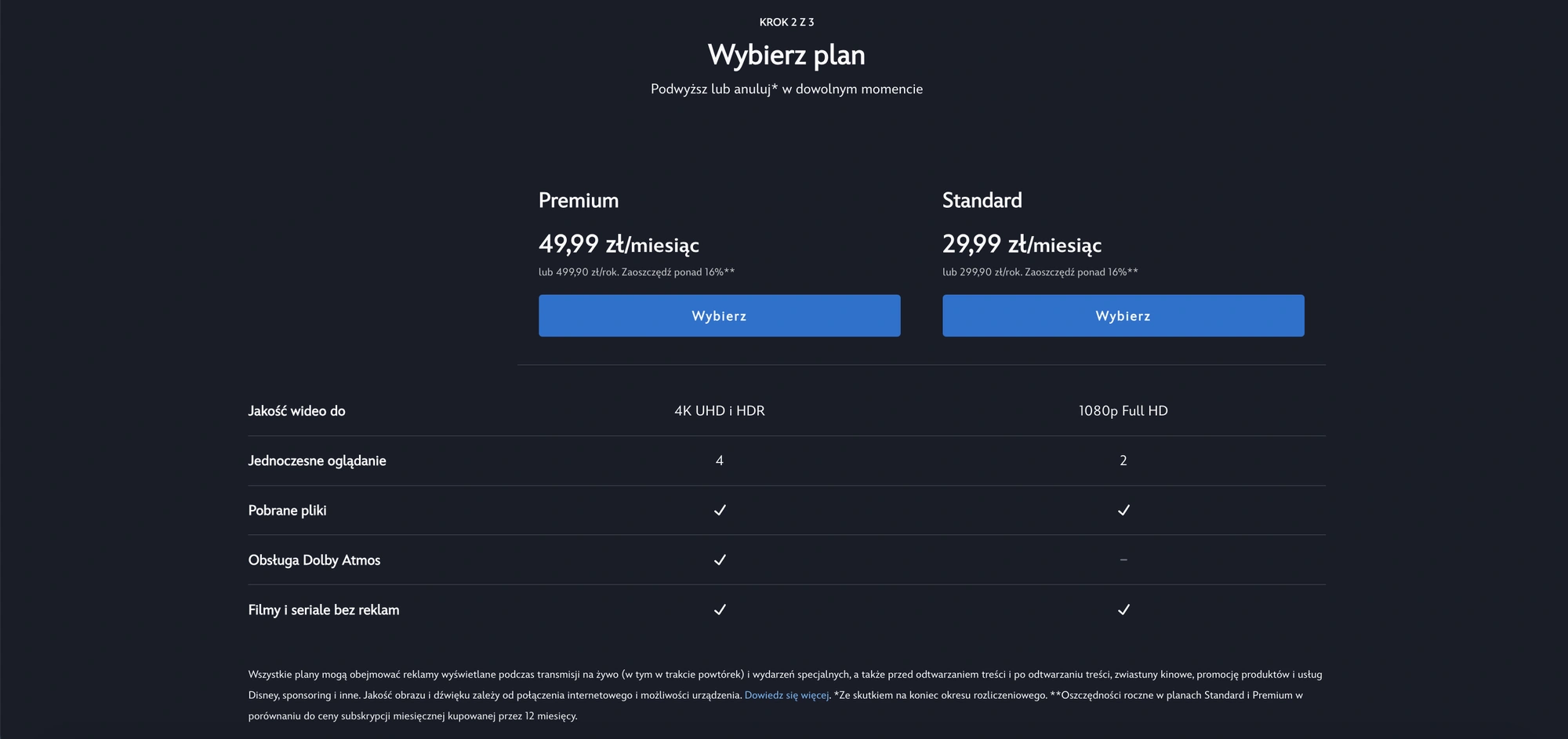
Task: Click the Premium plan heading
Action: click(579, 201)
